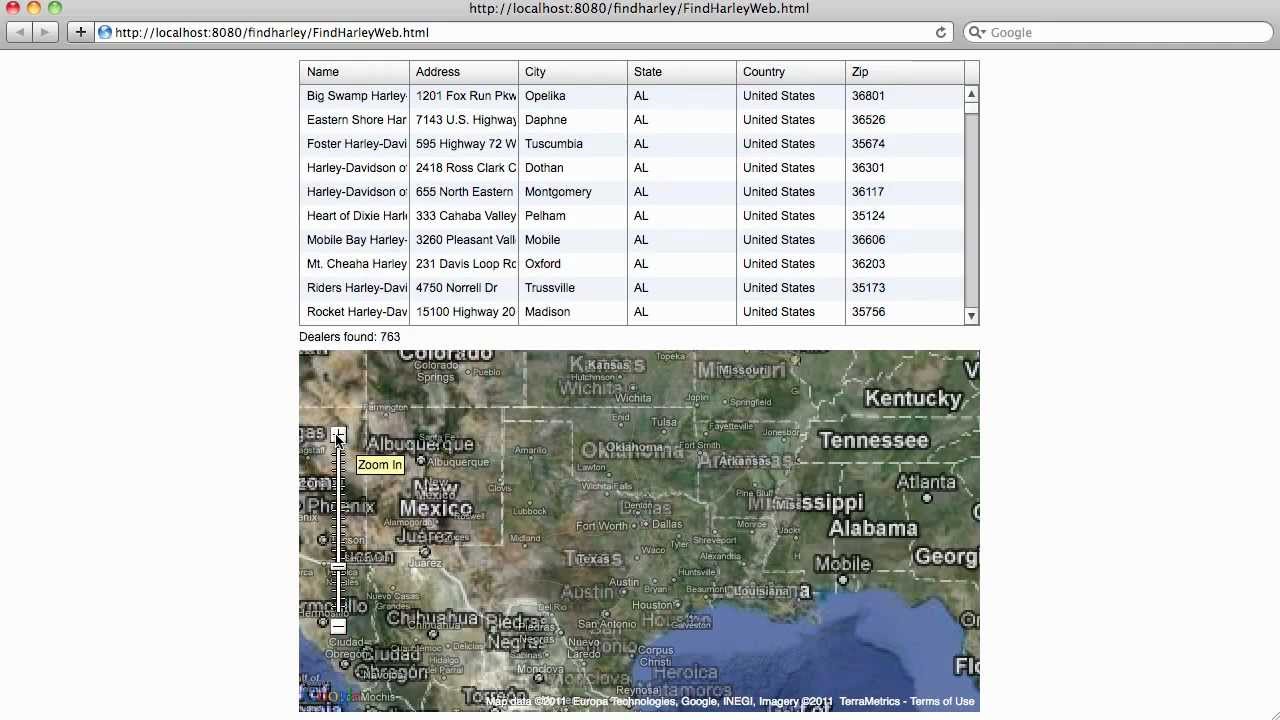This screenshot has width=1280, height=720.
Task: Click address 15100 Highway 20
Action: pos(464,312)
